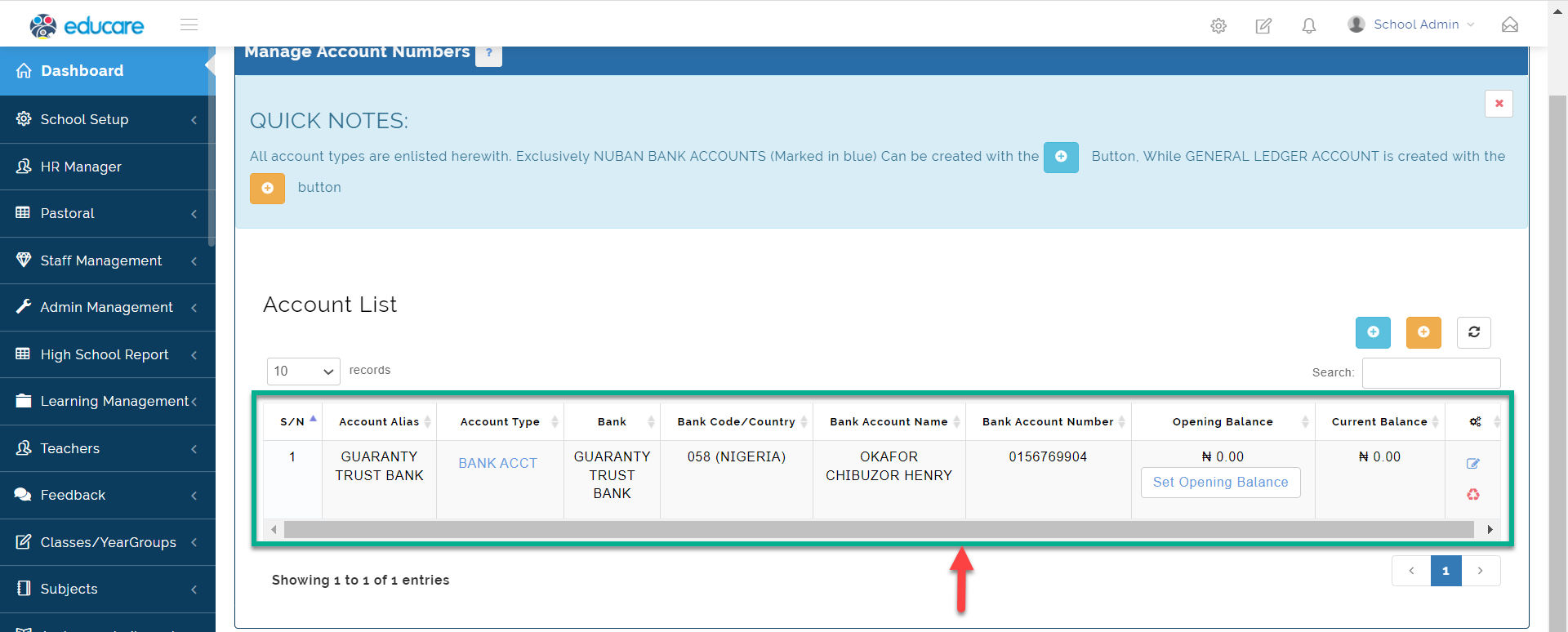Click the Admin Management wrench icon
Screen dimensions: 1568x632
pyautogui.click(x=24, y=307)
